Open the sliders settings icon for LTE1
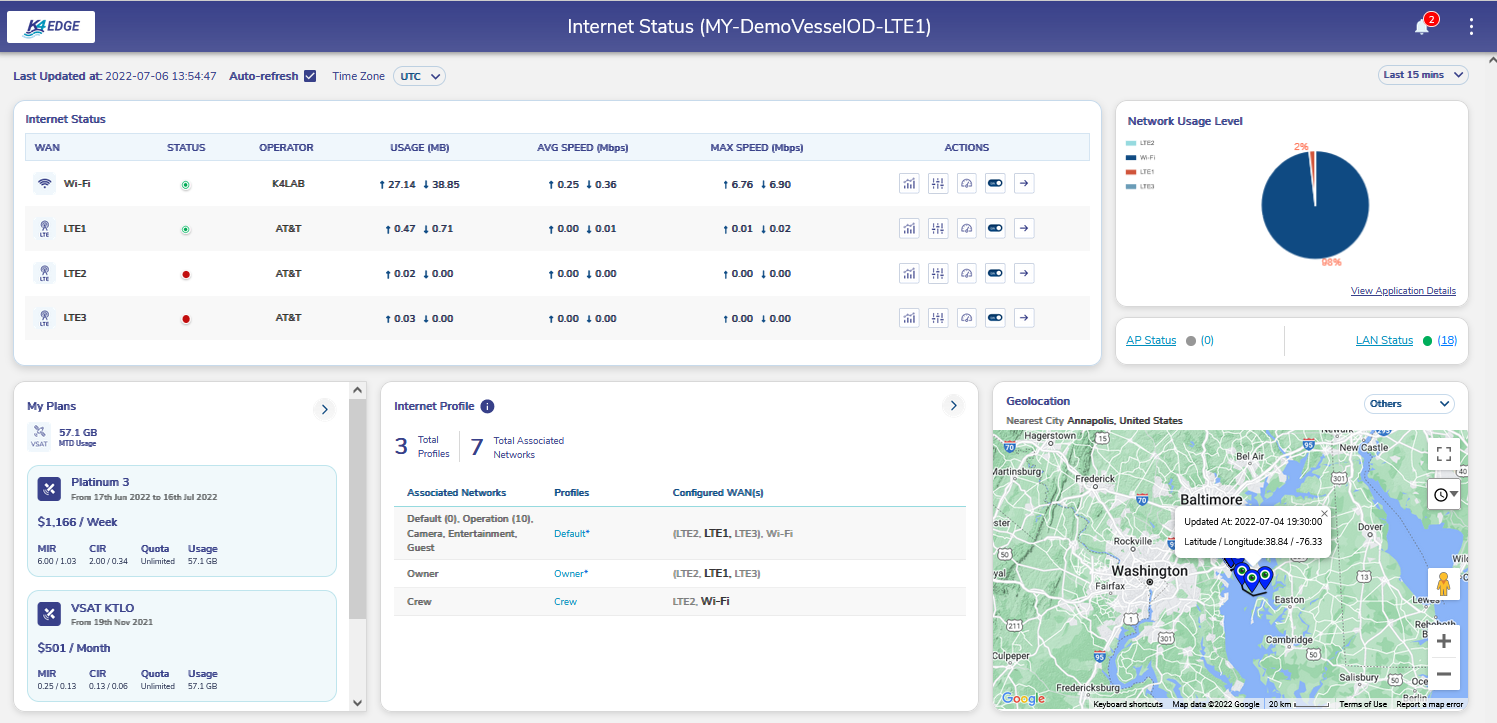This screenshot has width=1497, height=723. 937,229
